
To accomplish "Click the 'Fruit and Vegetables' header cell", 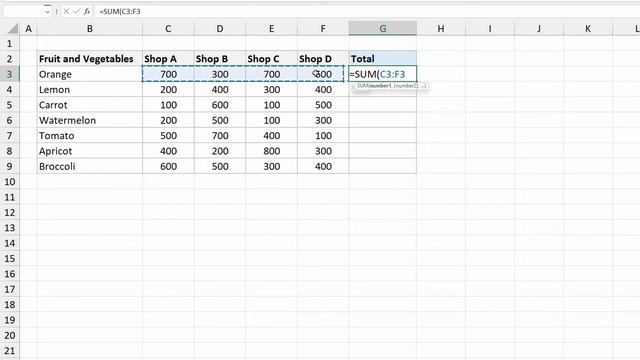I will pos(89,59).
